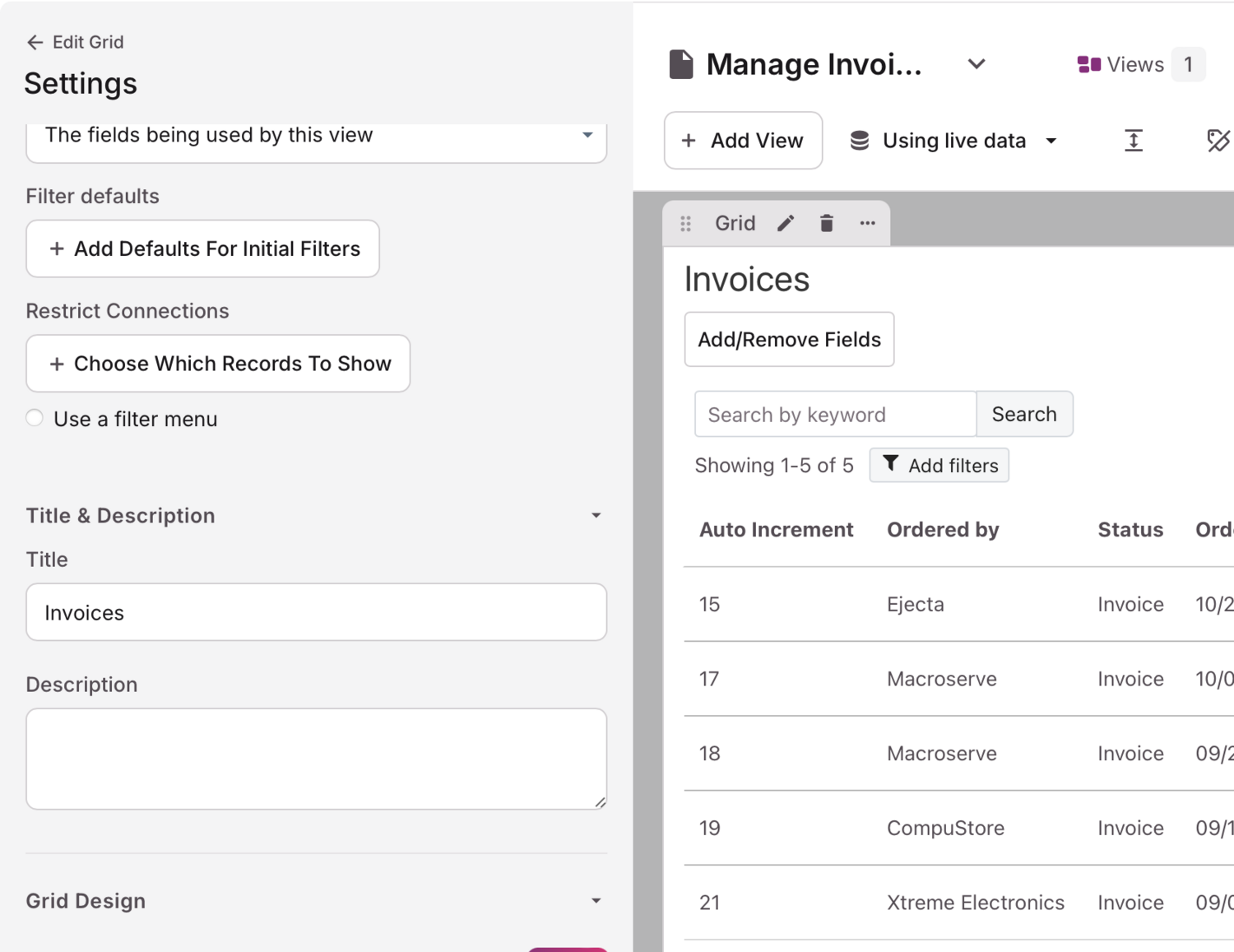The width and height of the screenshot is (1234, 952).
Task: Open the Using live data dropdown
Action: point(953,140)
